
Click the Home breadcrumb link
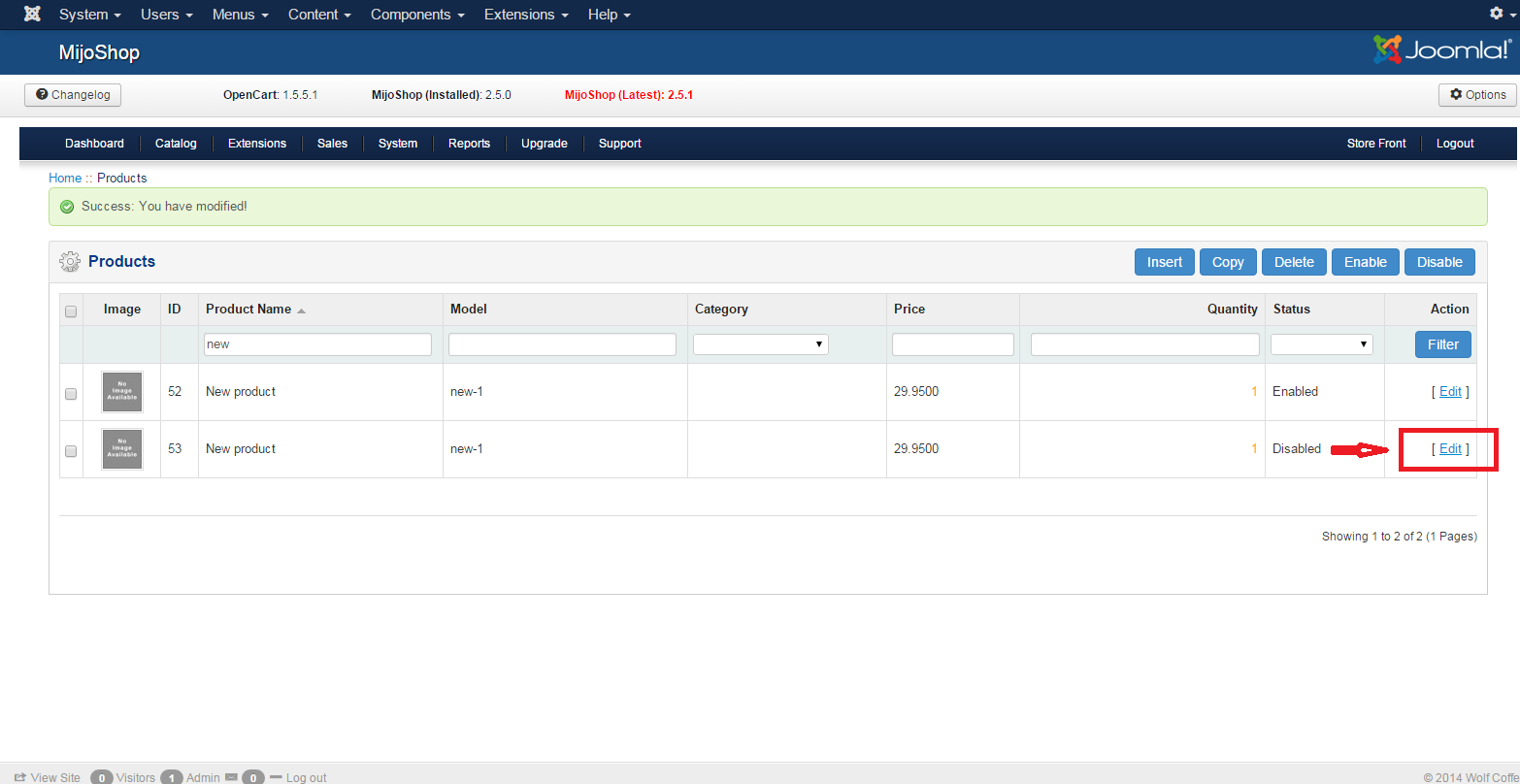tap(65, 179)
